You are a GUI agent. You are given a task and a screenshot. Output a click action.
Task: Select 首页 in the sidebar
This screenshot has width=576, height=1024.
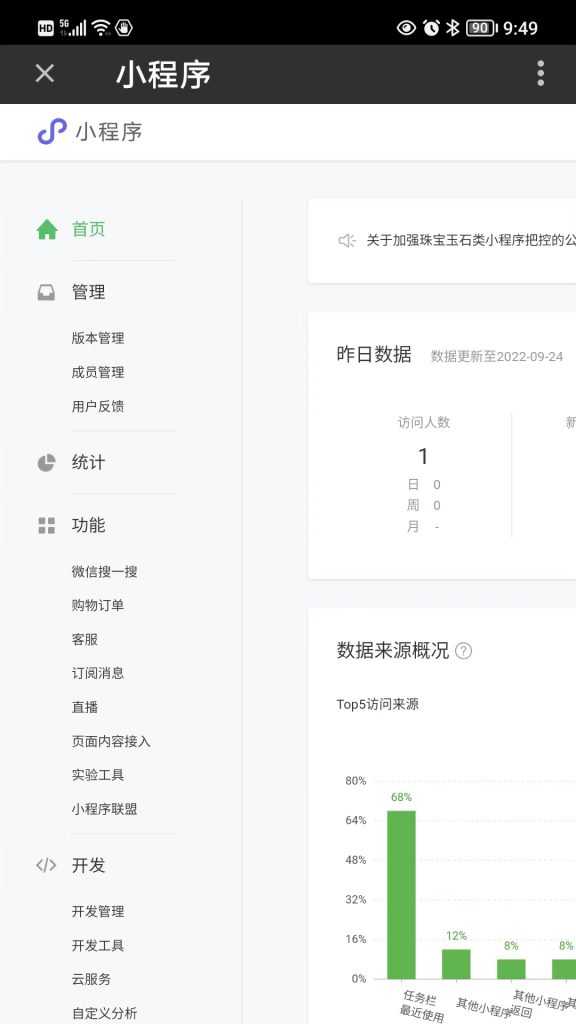88,229
